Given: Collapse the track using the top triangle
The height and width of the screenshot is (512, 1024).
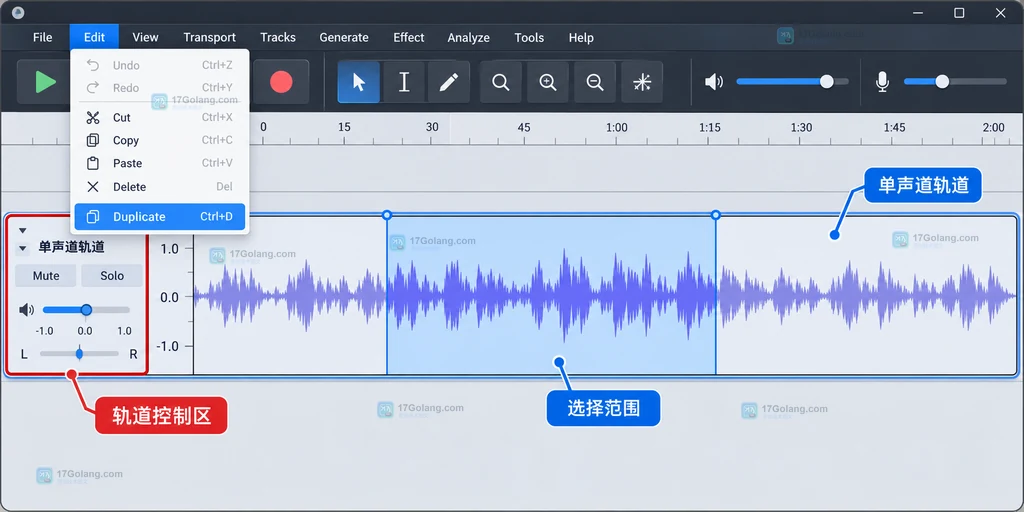Looking at the screenshot, I should pyautogui.click(x=23, y=231).
